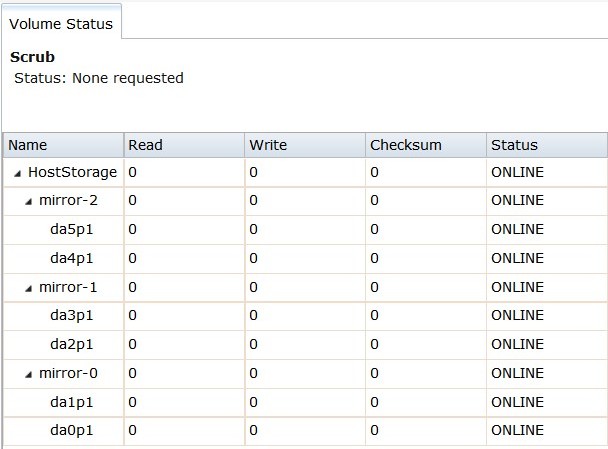608x449 pixels.
Task: Click the 'Status: None requested' scrub text
Action: pyautogui.click(x=99, y=78)
